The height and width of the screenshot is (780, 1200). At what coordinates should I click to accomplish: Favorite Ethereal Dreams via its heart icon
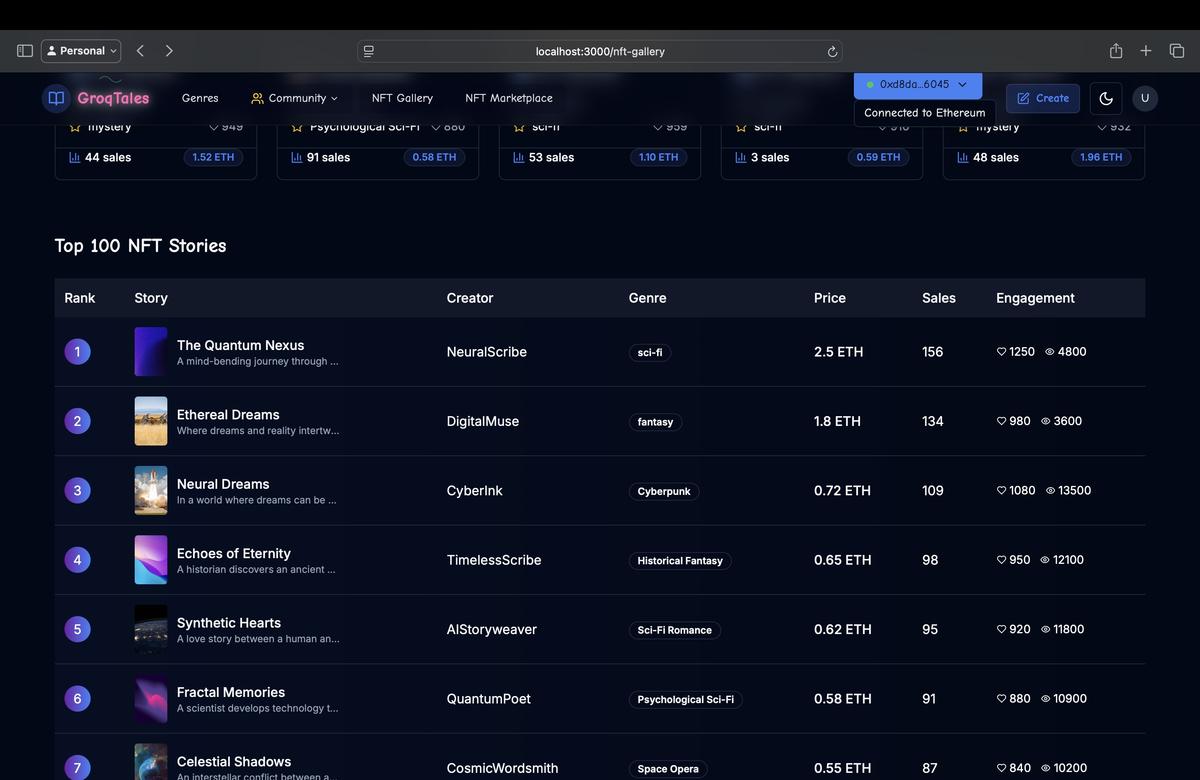(x=1001, y=421)
